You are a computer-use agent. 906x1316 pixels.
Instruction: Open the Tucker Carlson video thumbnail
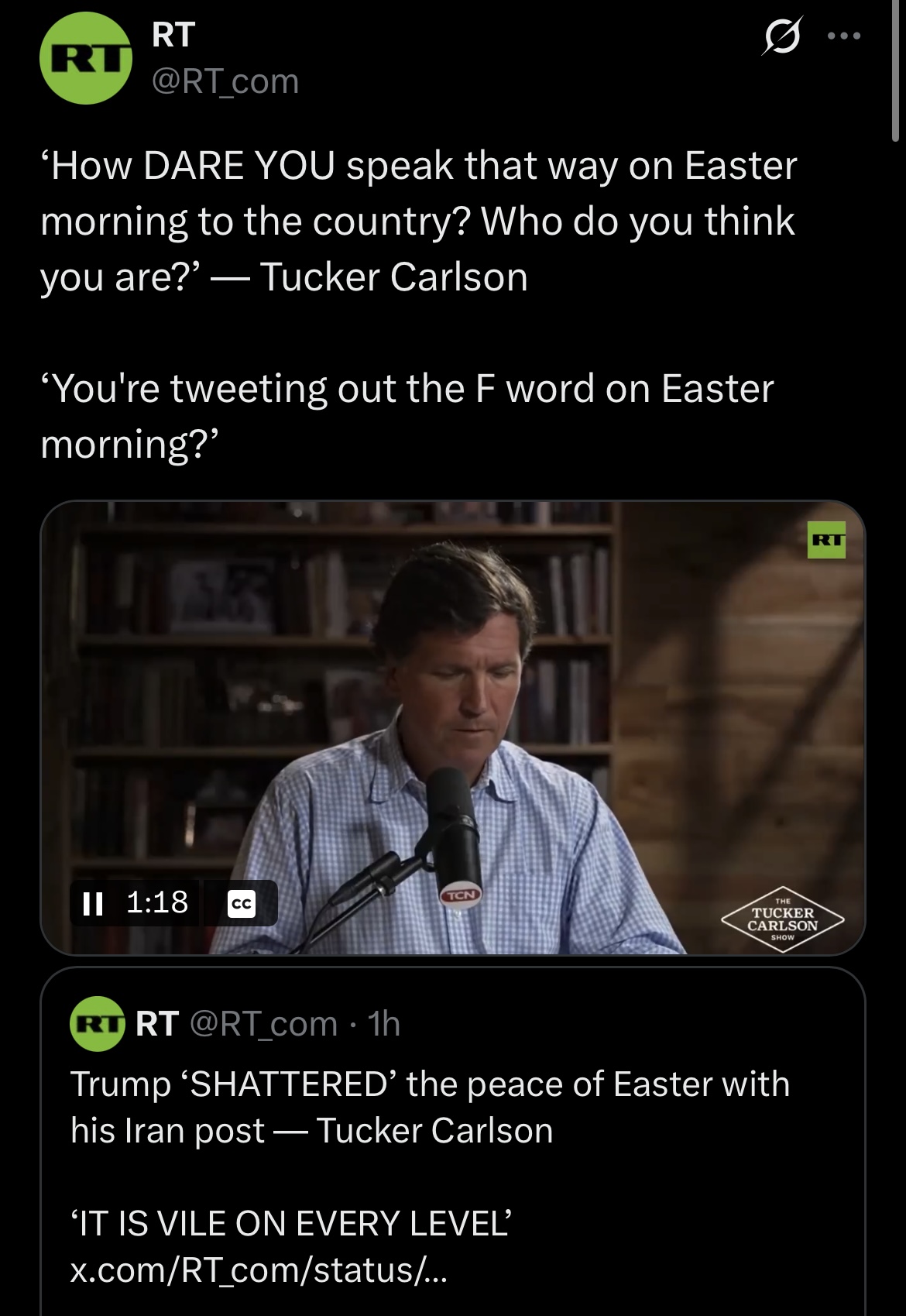coord(452,727)
